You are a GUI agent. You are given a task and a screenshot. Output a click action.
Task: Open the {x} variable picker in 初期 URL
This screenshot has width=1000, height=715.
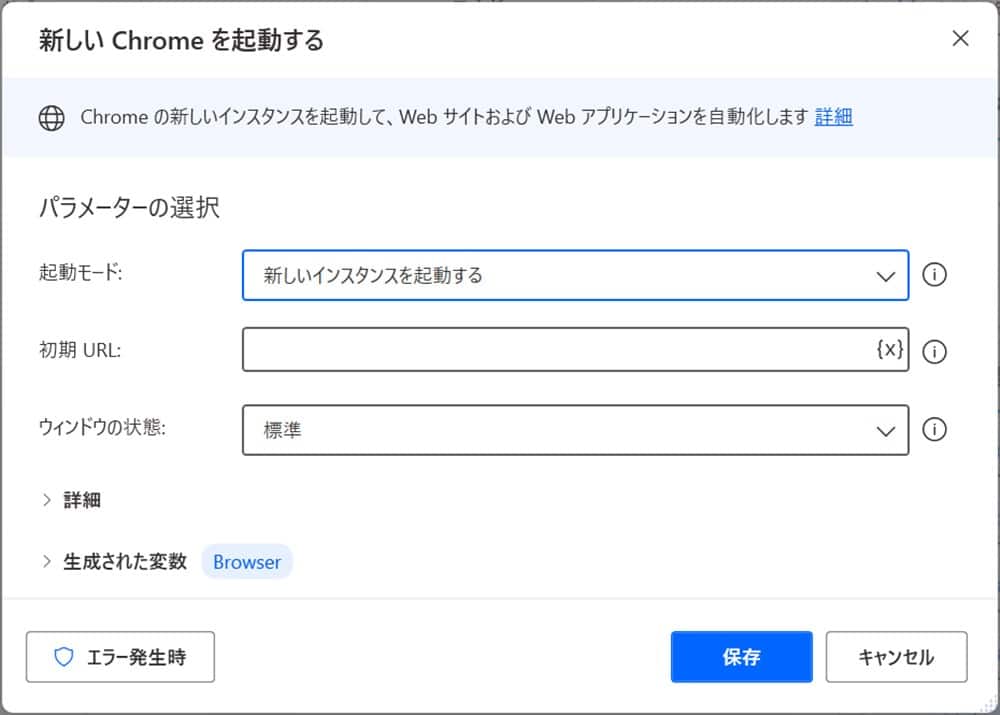click(889, 350)
